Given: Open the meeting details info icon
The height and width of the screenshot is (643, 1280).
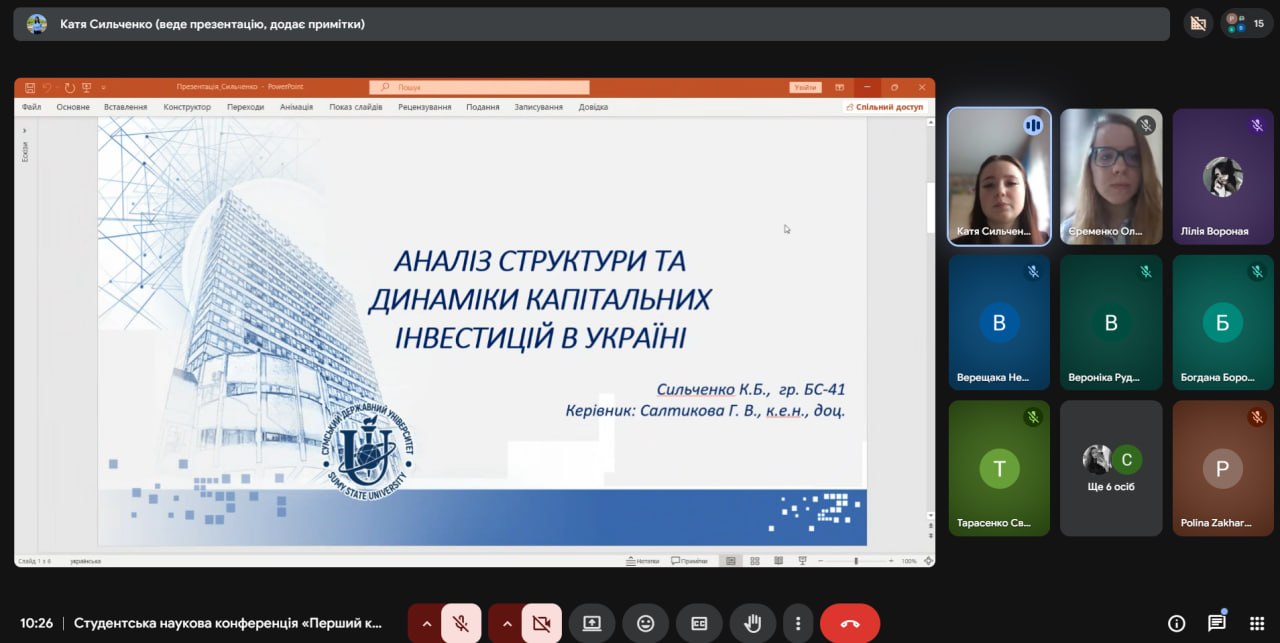Looking at the screenshot, I should (x=1176, y=623).
